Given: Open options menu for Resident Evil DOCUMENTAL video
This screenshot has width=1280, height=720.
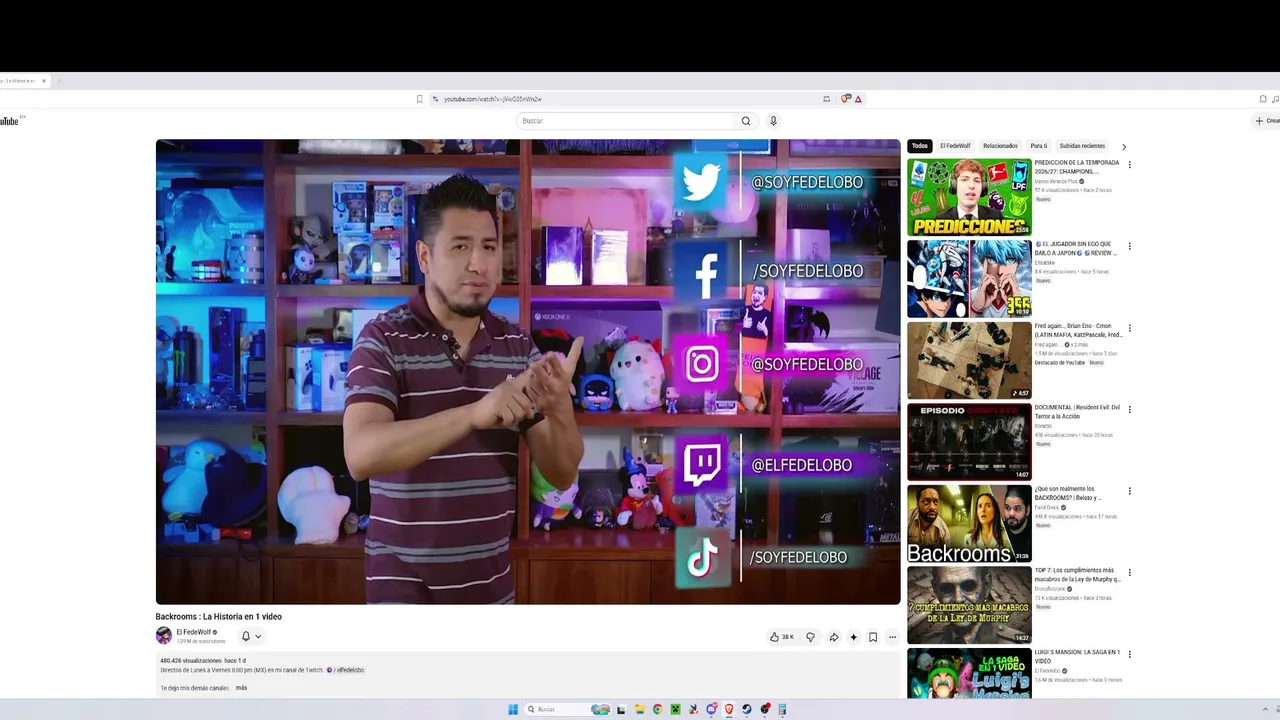Looking at the screenshot, I should click(x=1130, y=410).
